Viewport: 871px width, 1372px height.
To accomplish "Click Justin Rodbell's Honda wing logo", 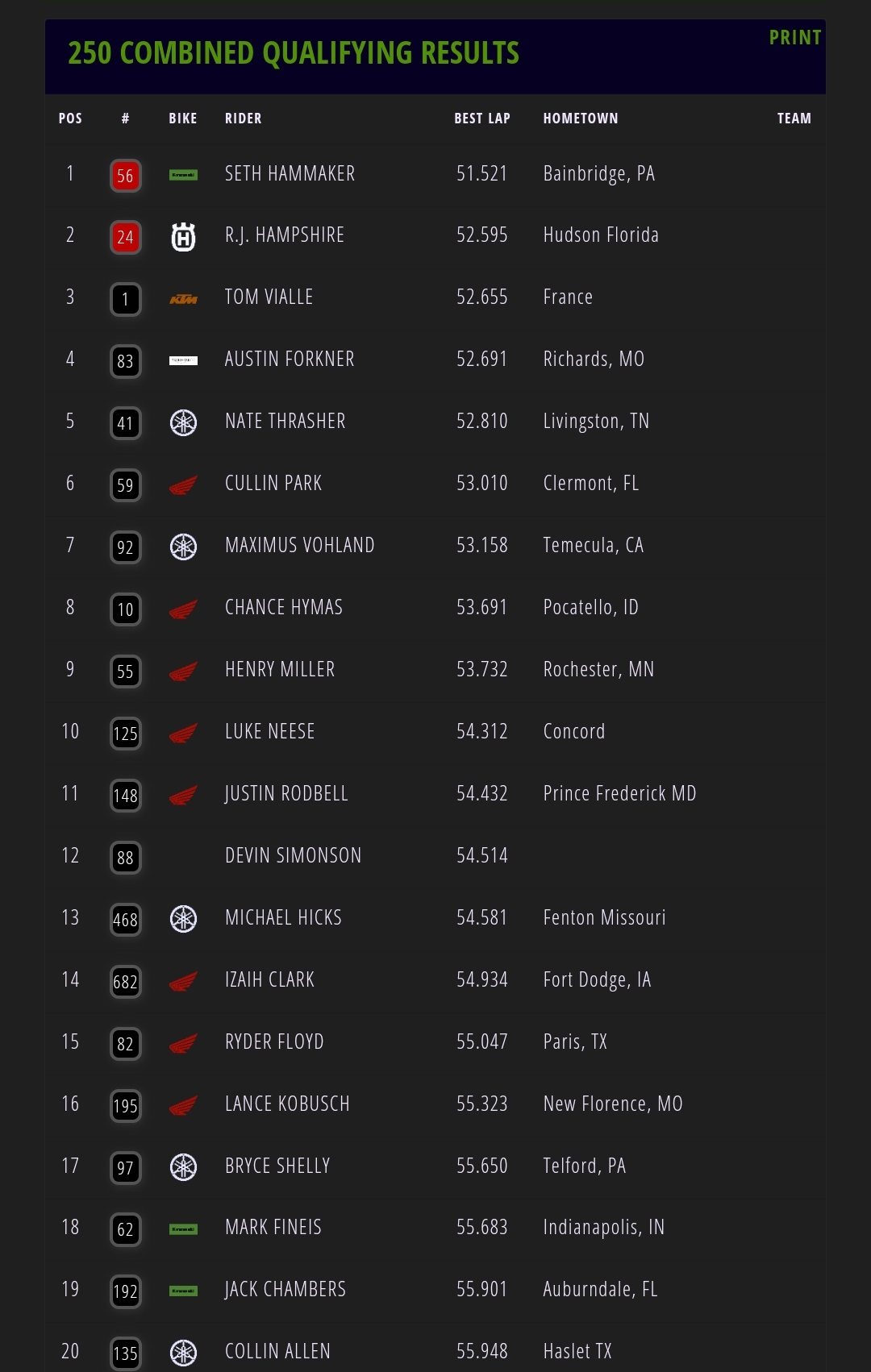I will pyautogui.click(x=183, y=796).
